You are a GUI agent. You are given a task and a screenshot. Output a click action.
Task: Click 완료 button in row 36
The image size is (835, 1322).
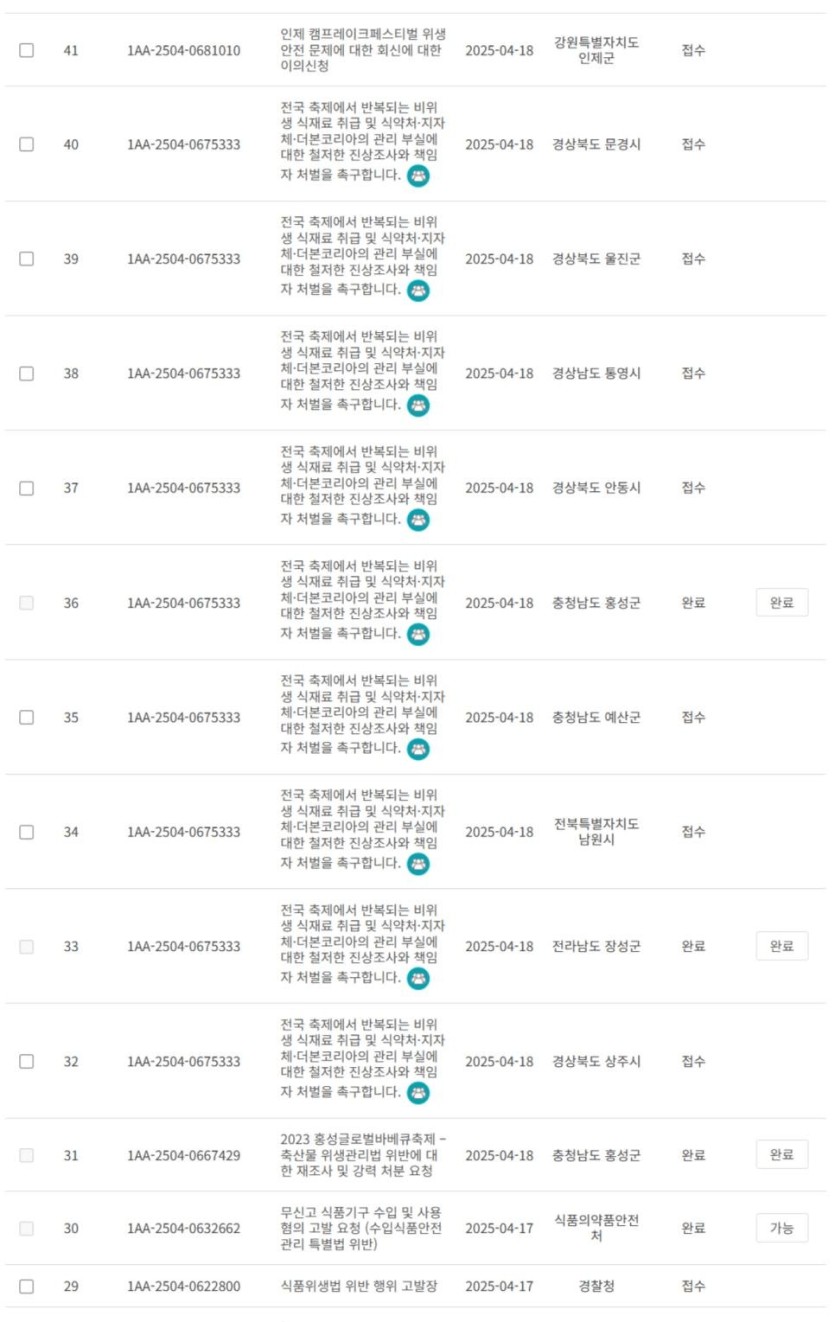781,603
